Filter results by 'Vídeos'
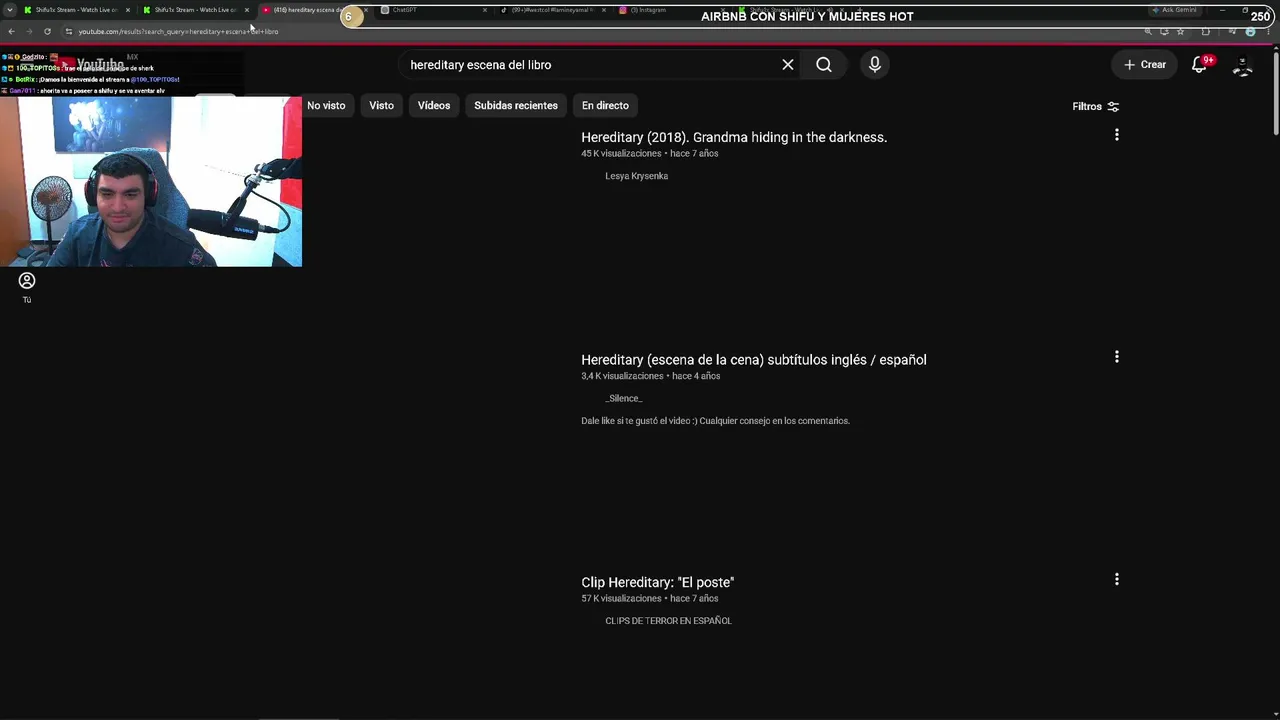Image resolution: width=1280 pixels, height=720 pixels. click(434, 106)
